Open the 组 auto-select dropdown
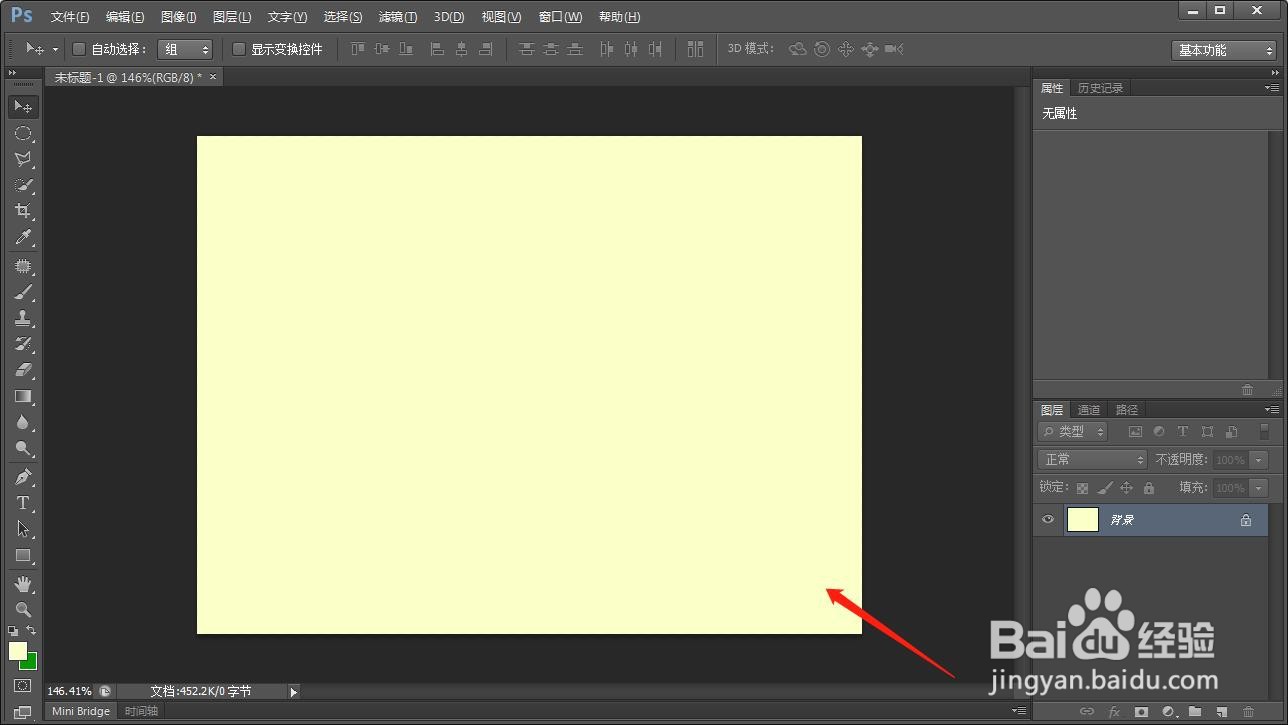 185,49
